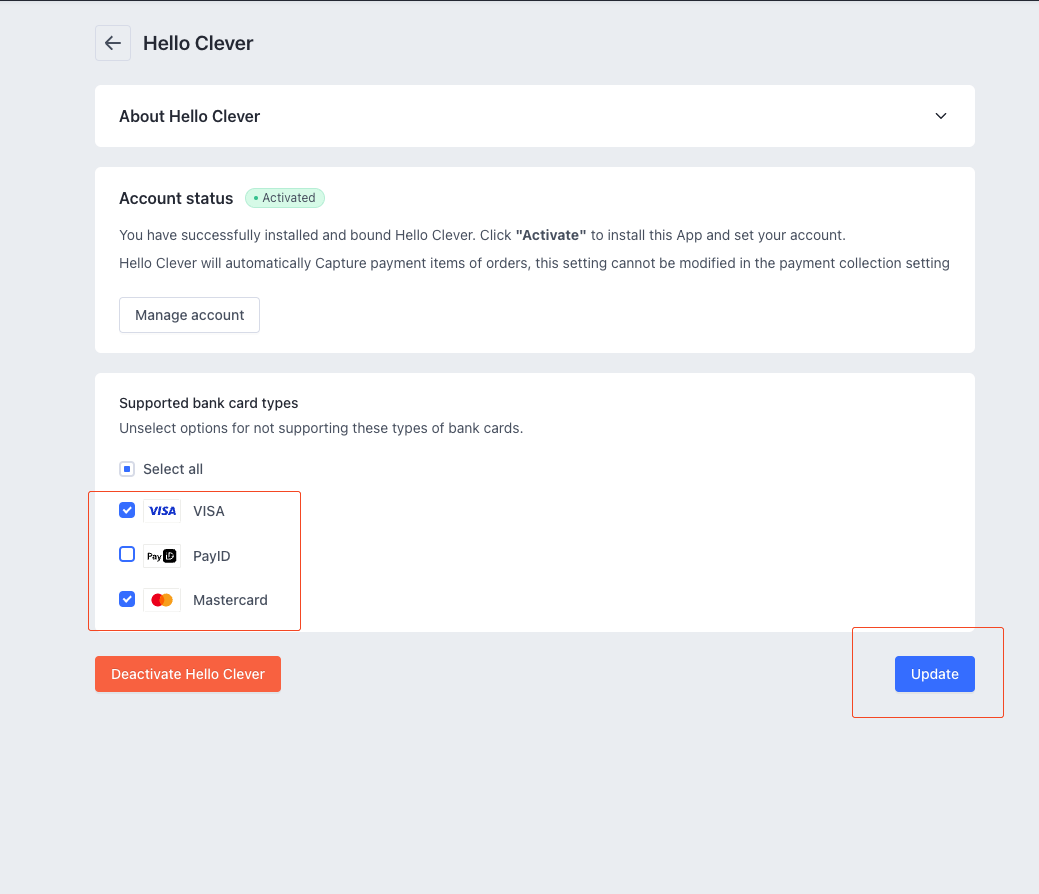
Task: Click the Select all text label
Action: point(173,469)
